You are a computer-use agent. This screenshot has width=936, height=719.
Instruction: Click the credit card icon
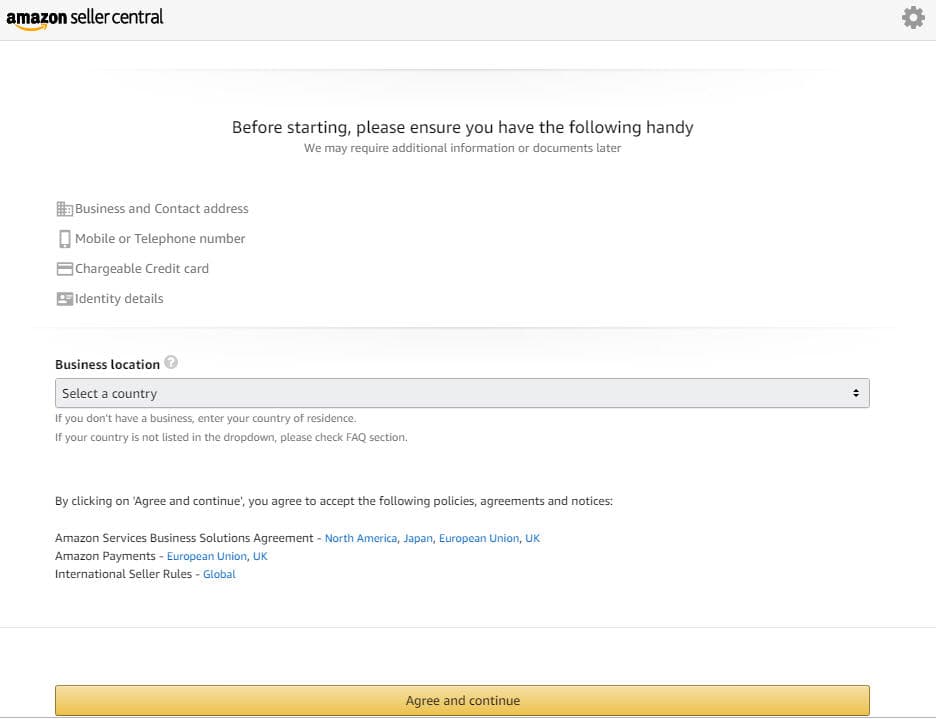click(64, 269)
